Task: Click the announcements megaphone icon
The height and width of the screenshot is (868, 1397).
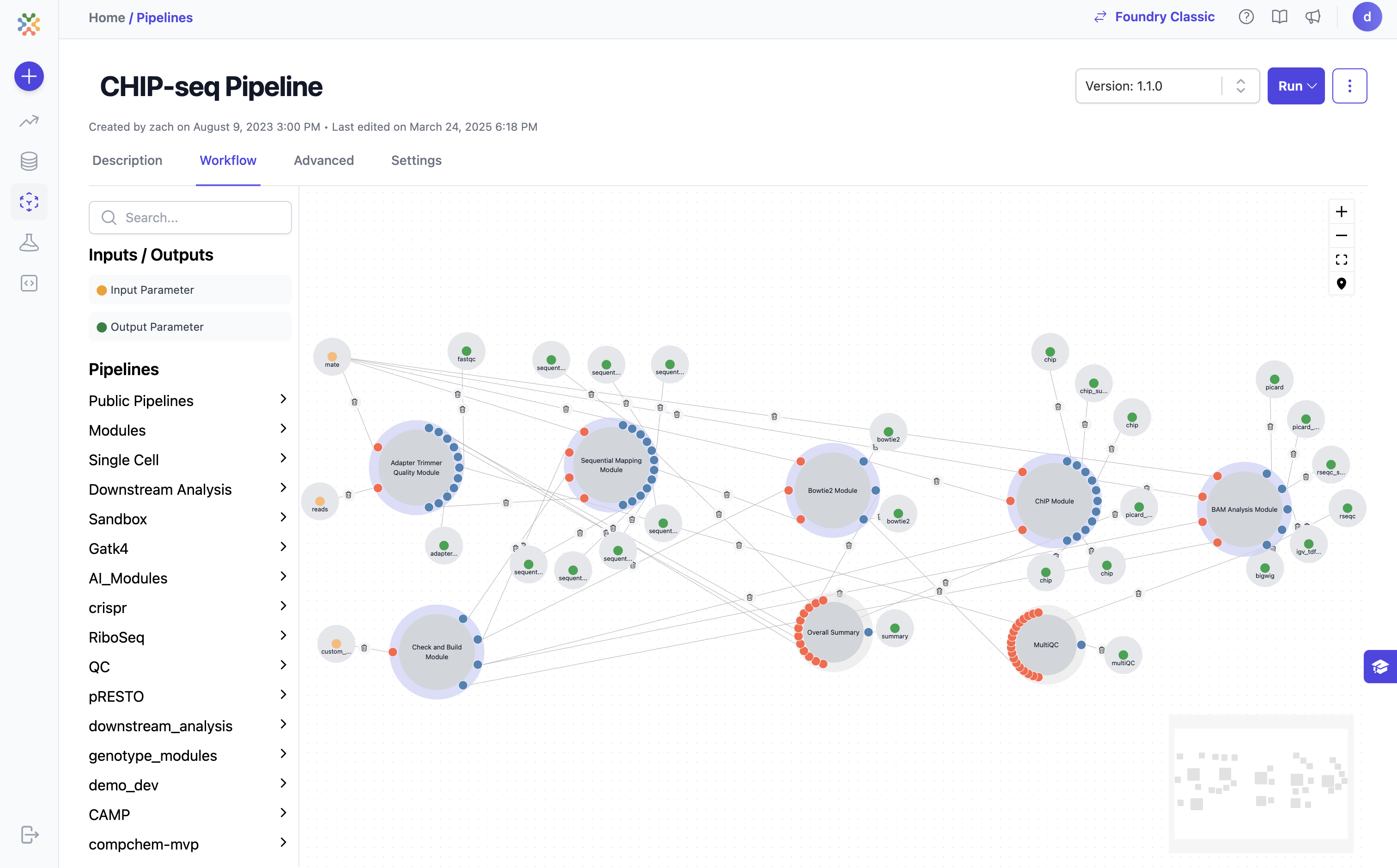Action: [1312, 17]
